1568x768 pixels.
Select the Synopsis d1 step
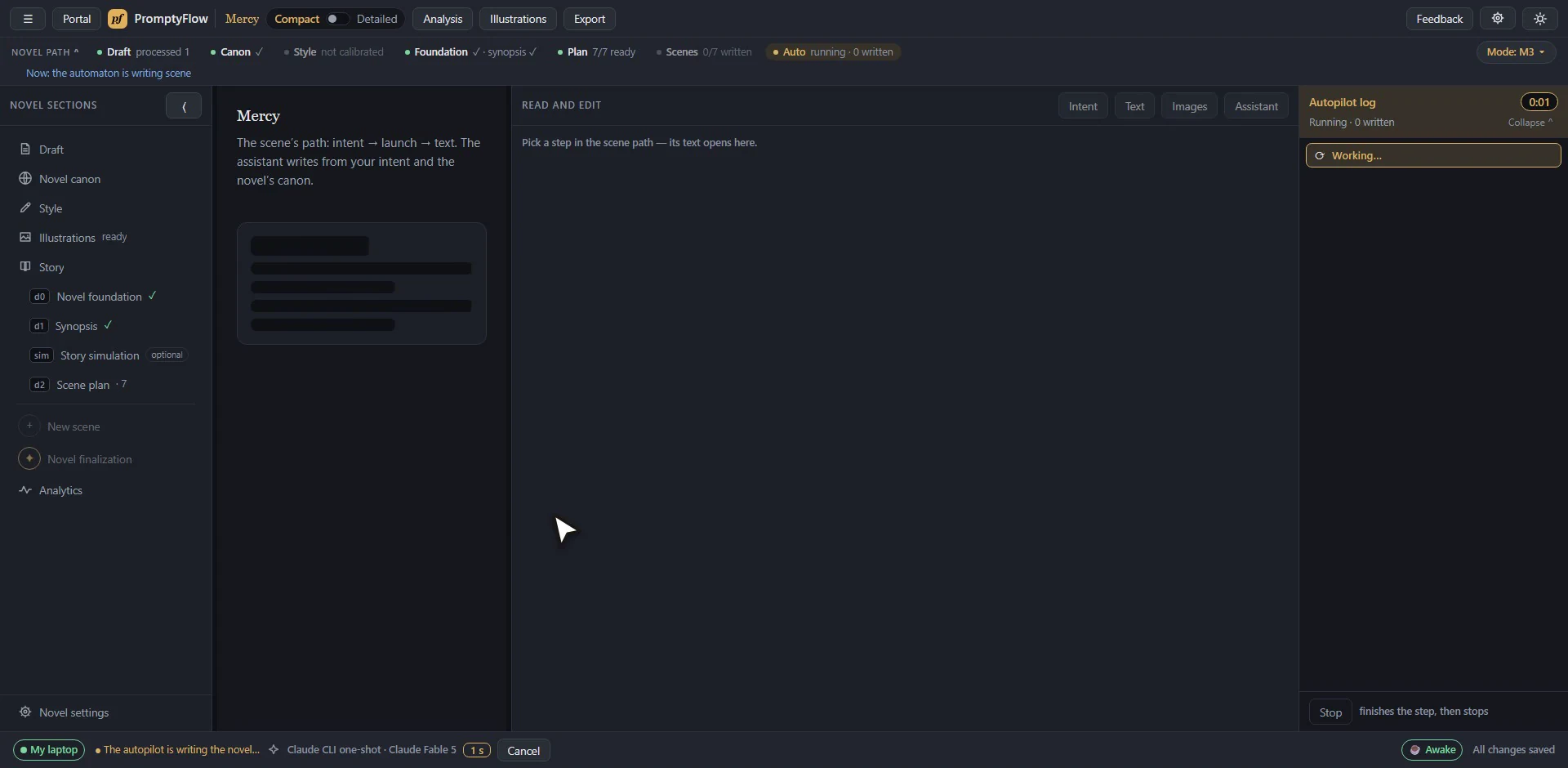(106, 326)
